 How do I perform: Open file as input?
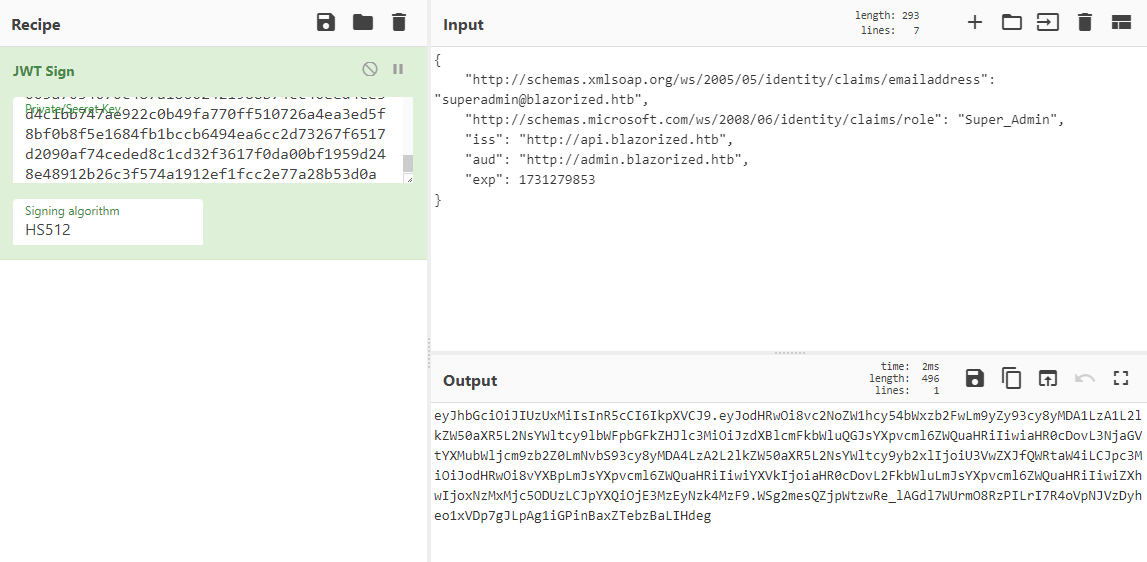pos(1047,23)
